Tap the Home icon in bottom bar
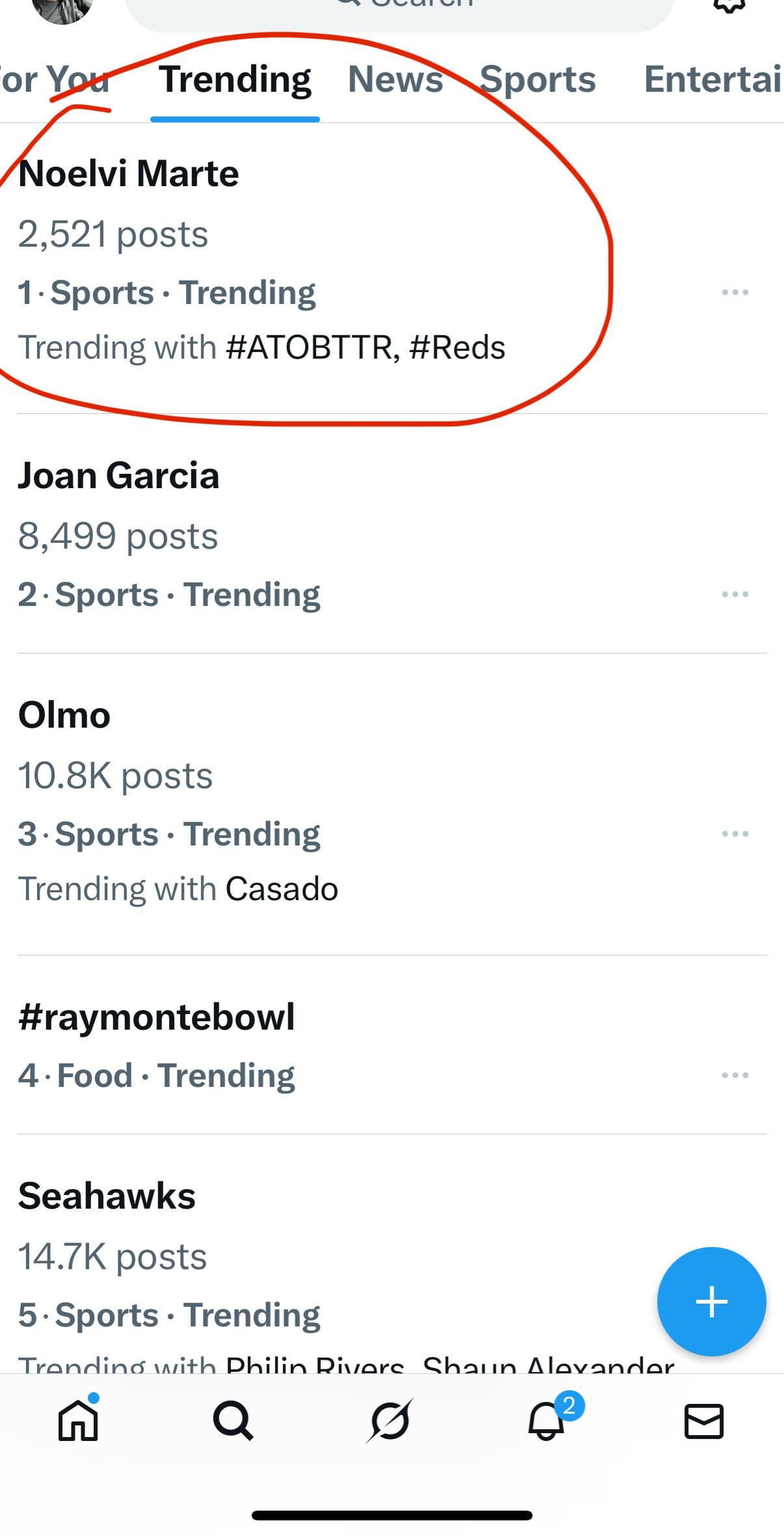784x1536 pixels. (78, 1421)
